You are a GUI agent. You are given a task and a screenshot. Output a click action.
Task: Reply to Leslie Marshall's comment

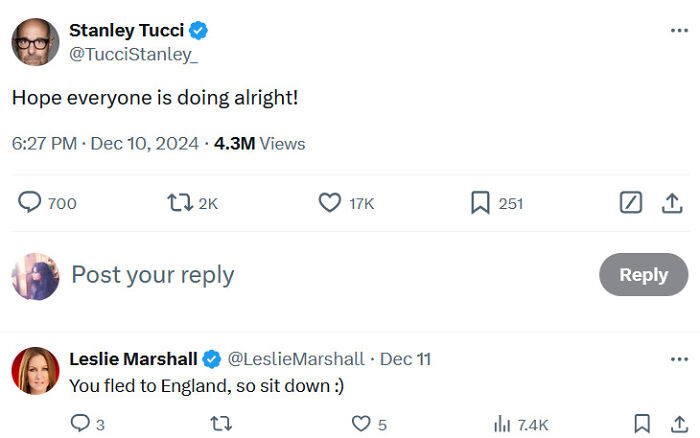click(x=80, y=424)
